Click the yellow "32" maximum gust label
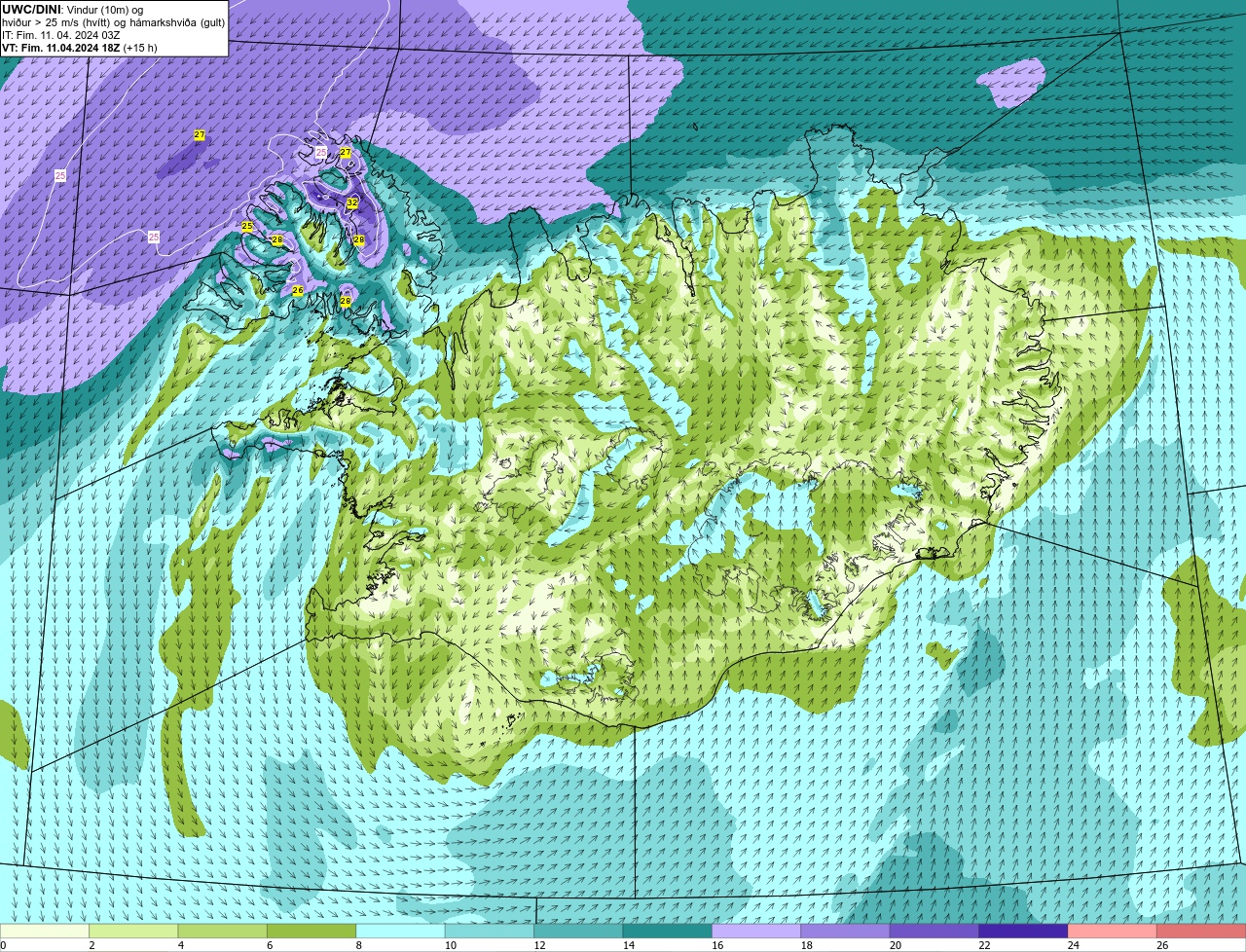 352,203
